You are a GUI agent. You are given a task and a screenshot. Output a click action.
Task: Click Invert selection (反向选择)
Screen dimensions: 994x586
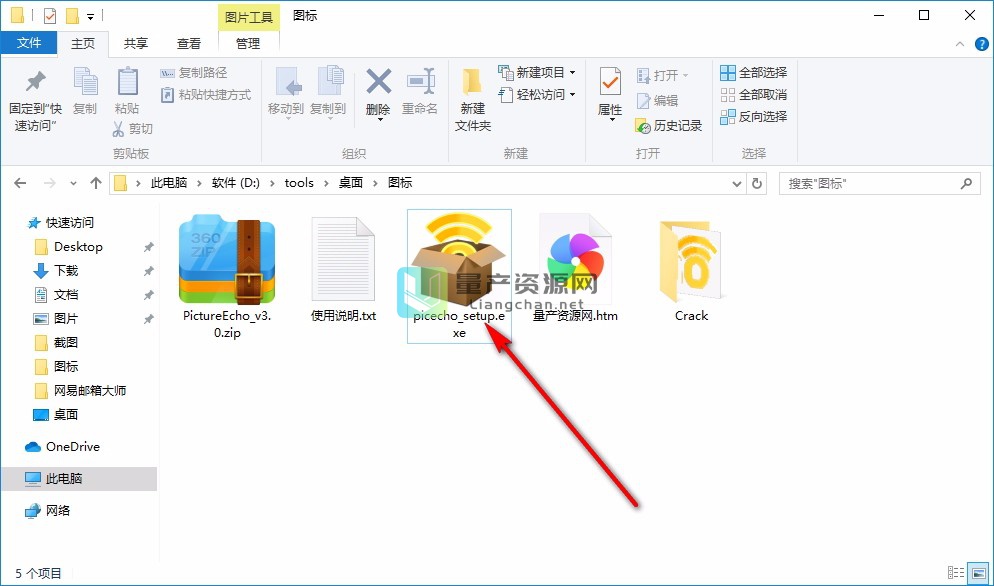754,117
